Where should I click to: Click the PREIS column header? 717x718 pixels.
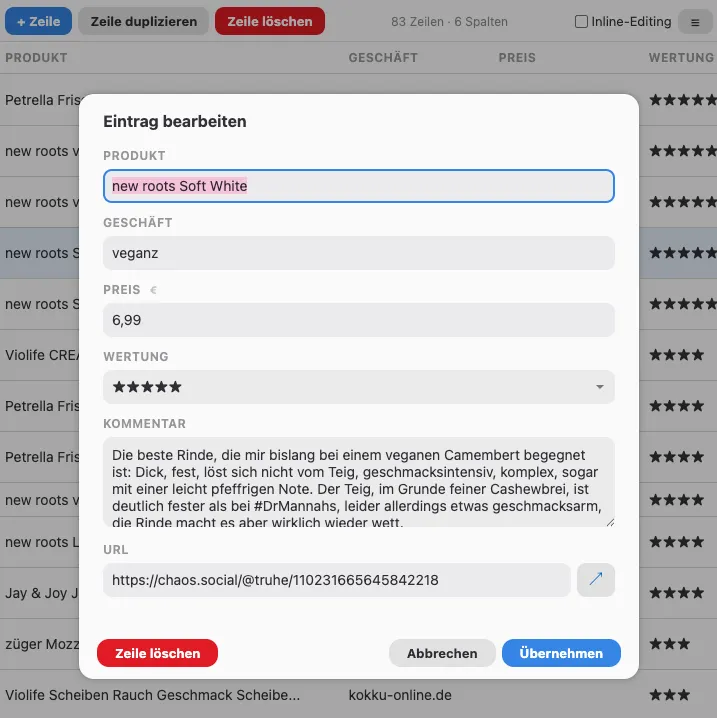[x=517, y=58]
